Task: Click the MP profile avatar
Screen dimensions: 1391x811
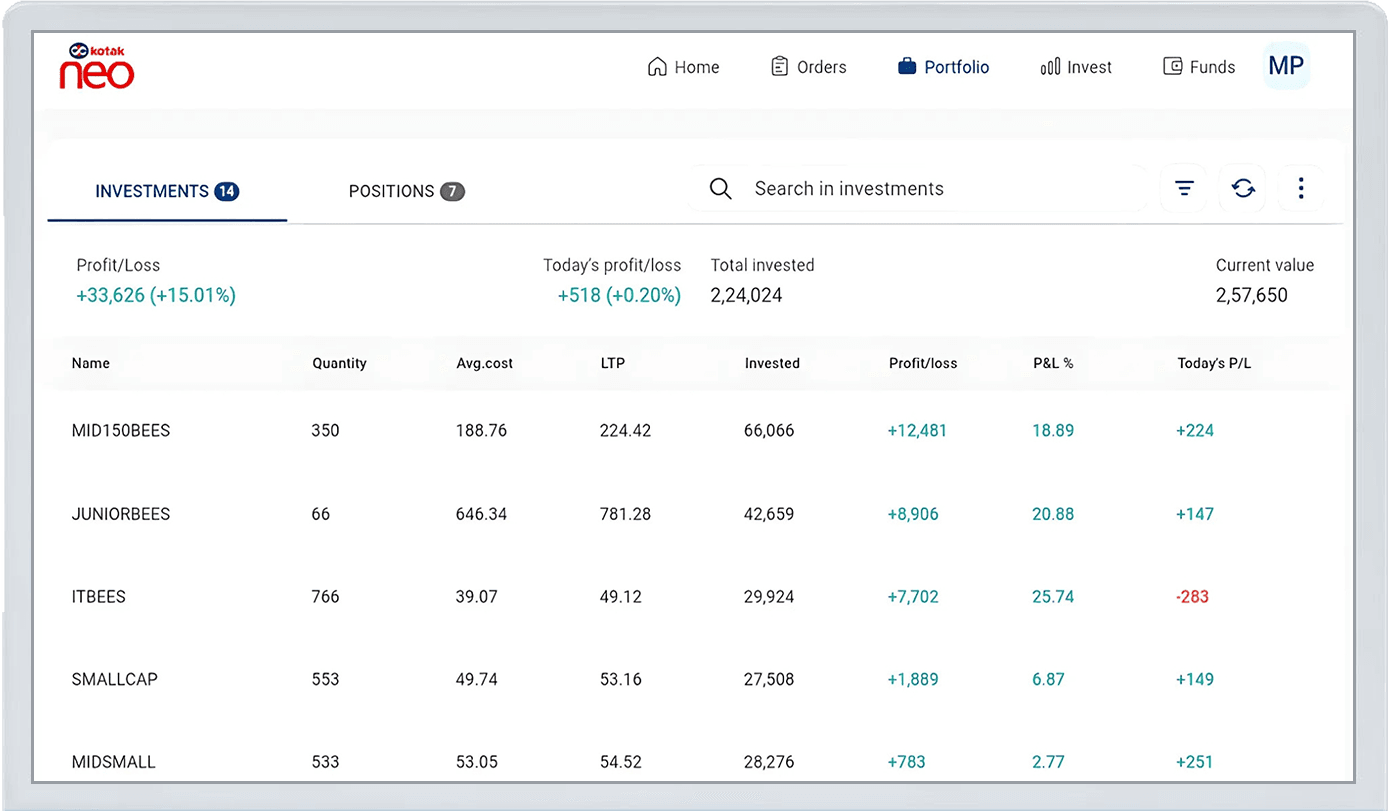Action: point(1285,66)
